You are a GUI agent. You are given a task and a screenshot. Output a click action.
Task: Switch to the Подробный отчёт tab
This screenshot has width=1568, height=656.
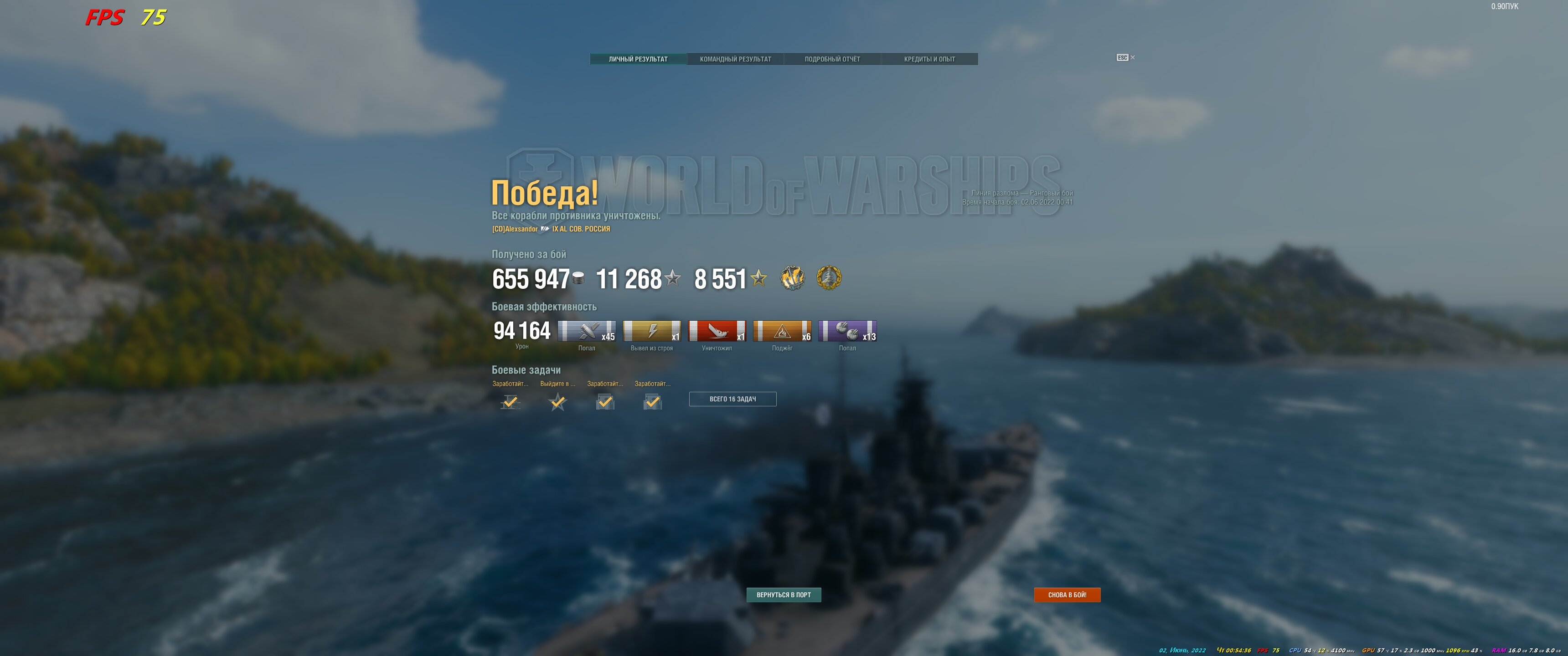coord(832,59)
